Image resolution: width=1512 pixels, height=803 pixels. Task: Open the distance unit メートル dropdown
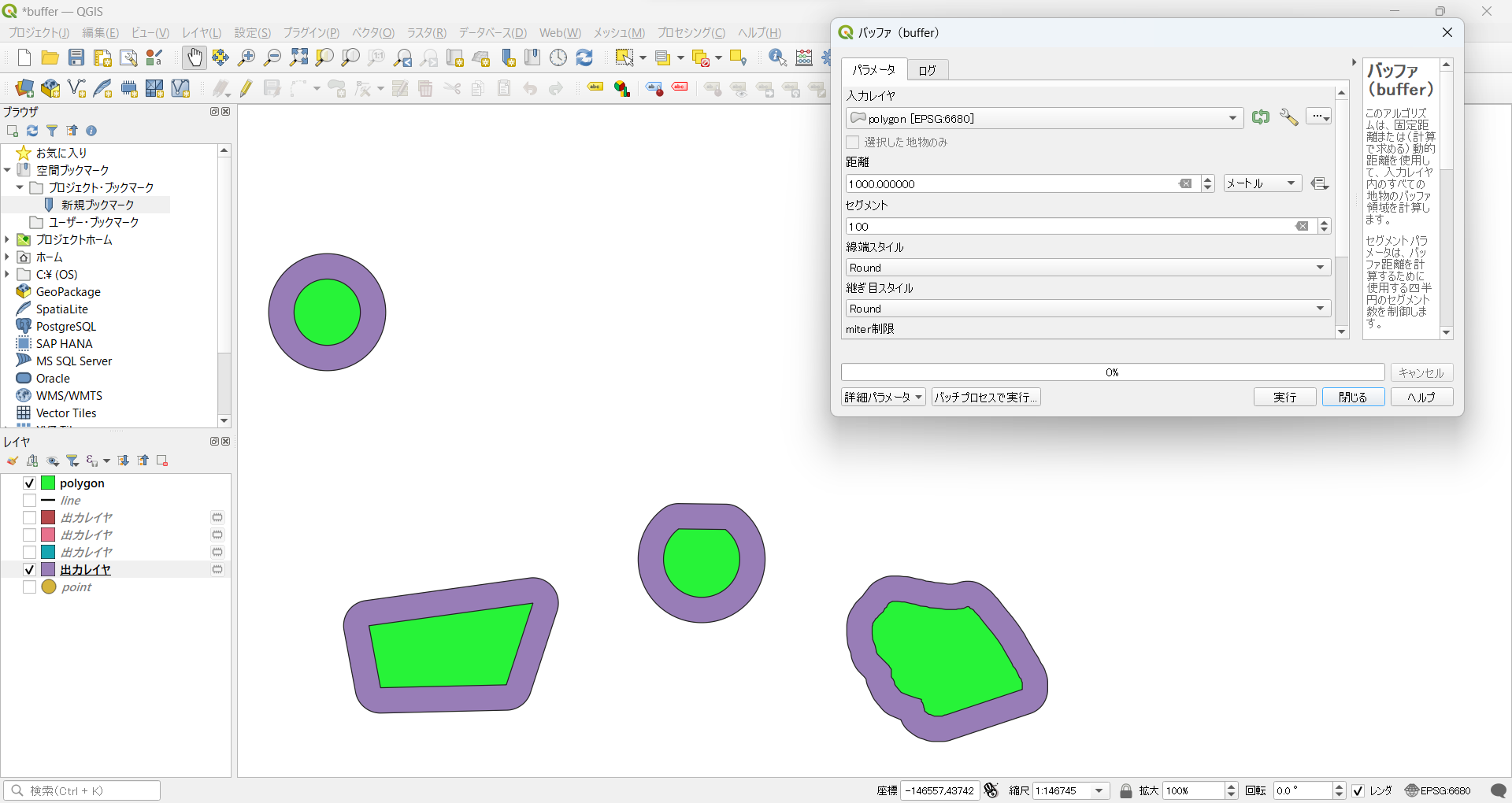1262,183
